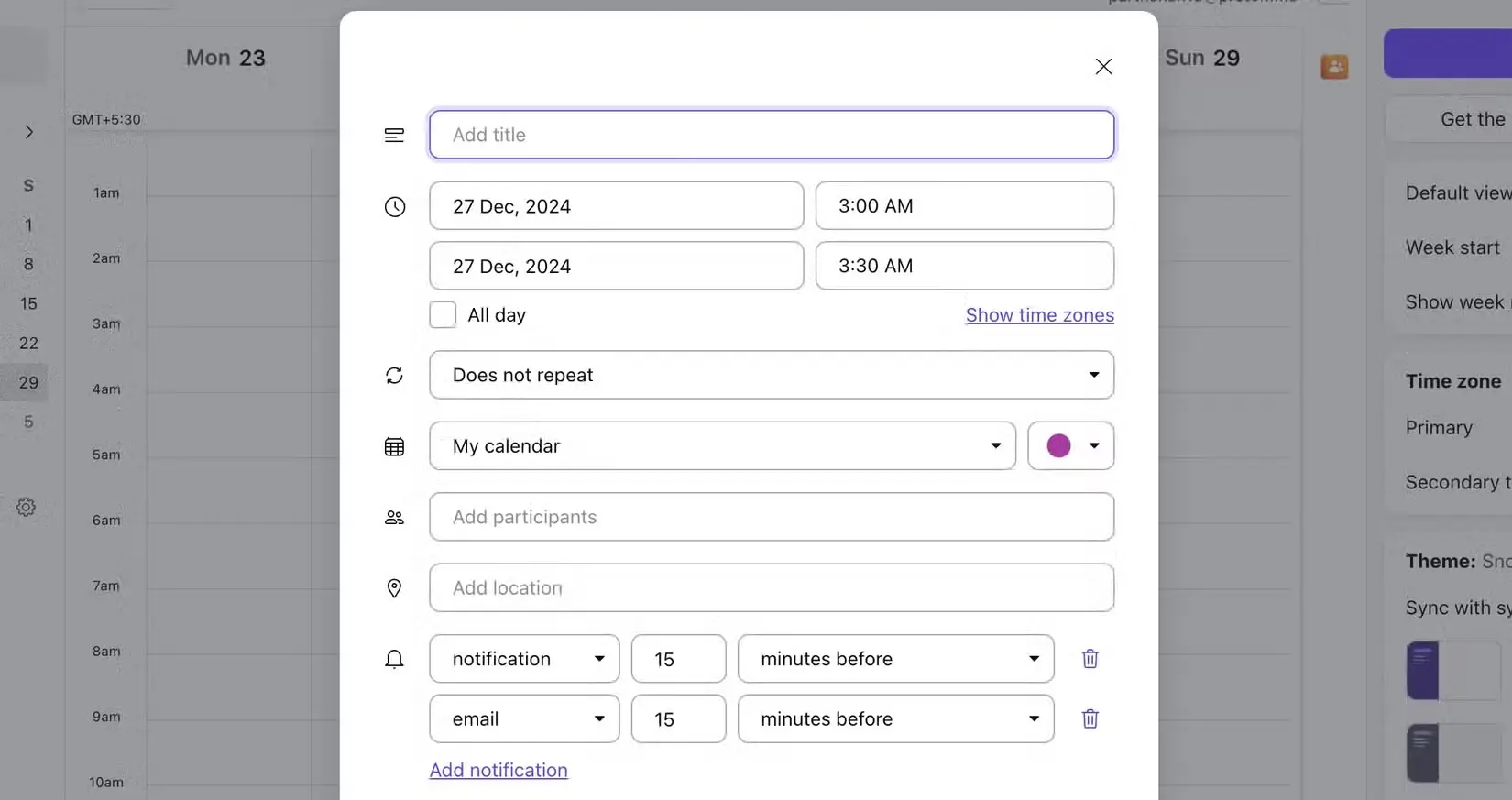Image resolution: width=1512 pixels, height=800 pixels.
Task: Click the Add participants field
Action: [x=772, y=517]
